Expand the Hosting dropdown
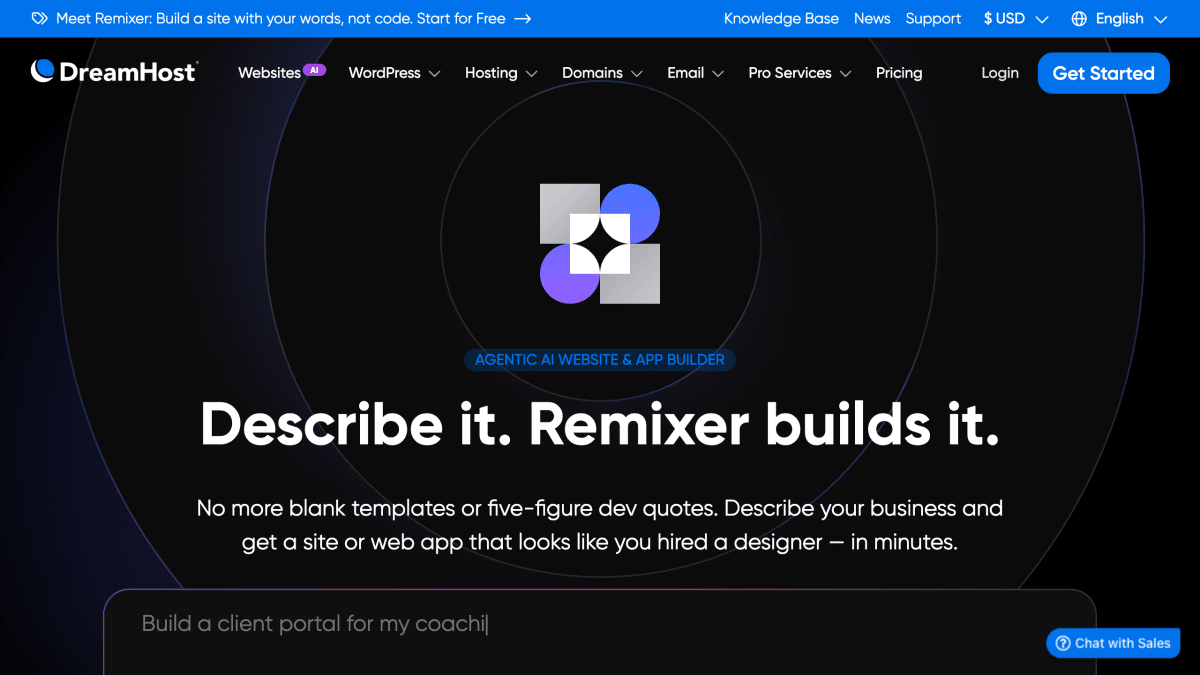This screenshot has width=1200, height=675. point(501,73)
